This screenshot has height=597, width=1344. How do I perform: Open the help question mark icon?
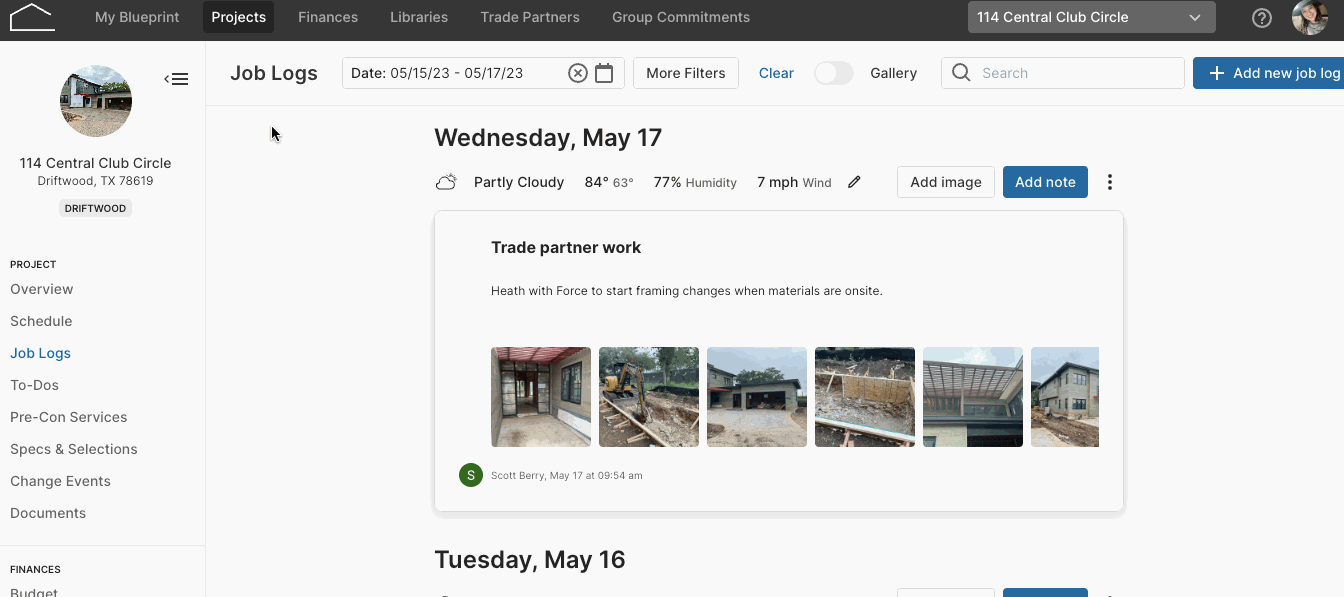tap(1262, 17)
